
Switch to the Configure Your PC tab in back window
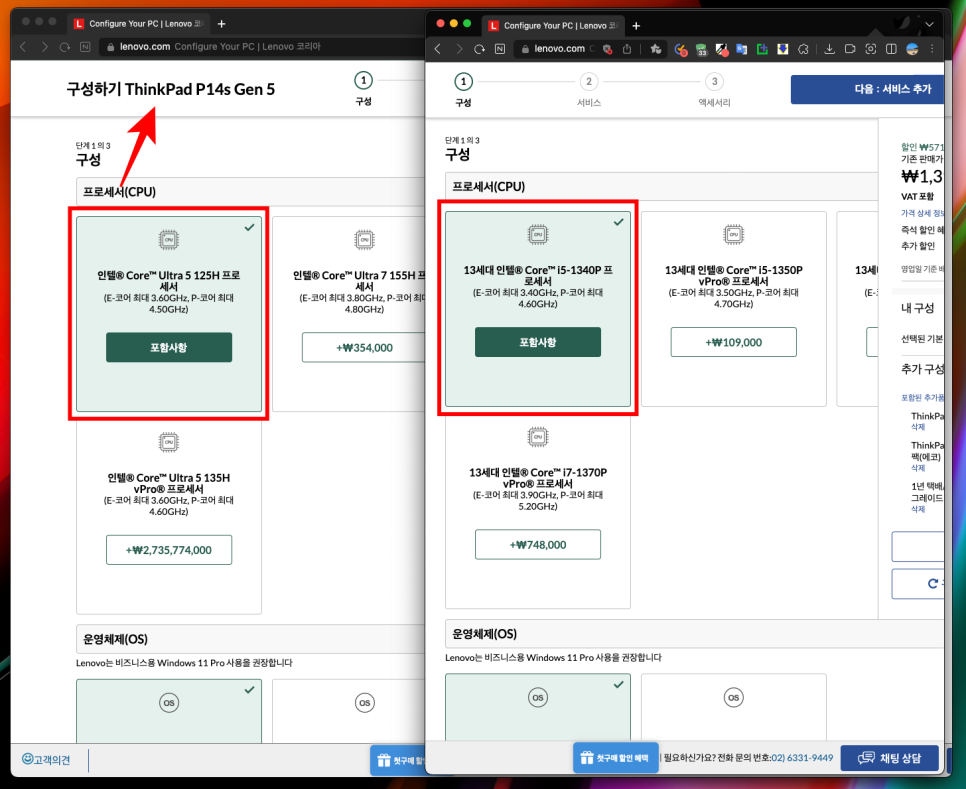139,24
